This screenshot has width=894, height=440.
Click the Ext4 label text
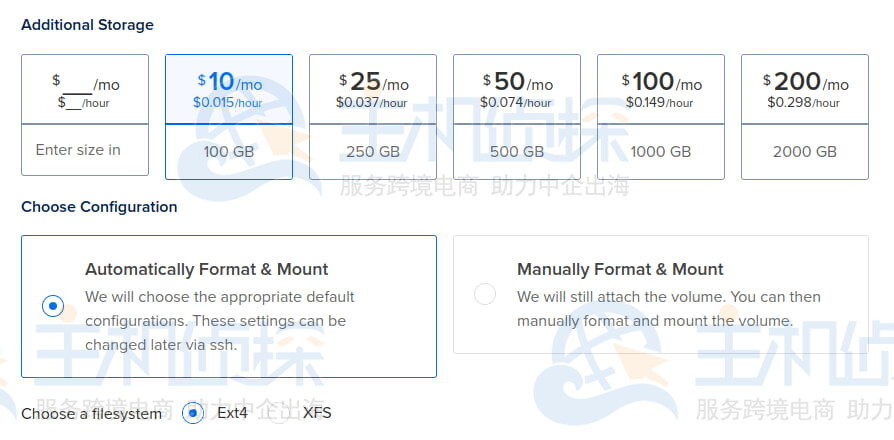(x=233, y=412)
